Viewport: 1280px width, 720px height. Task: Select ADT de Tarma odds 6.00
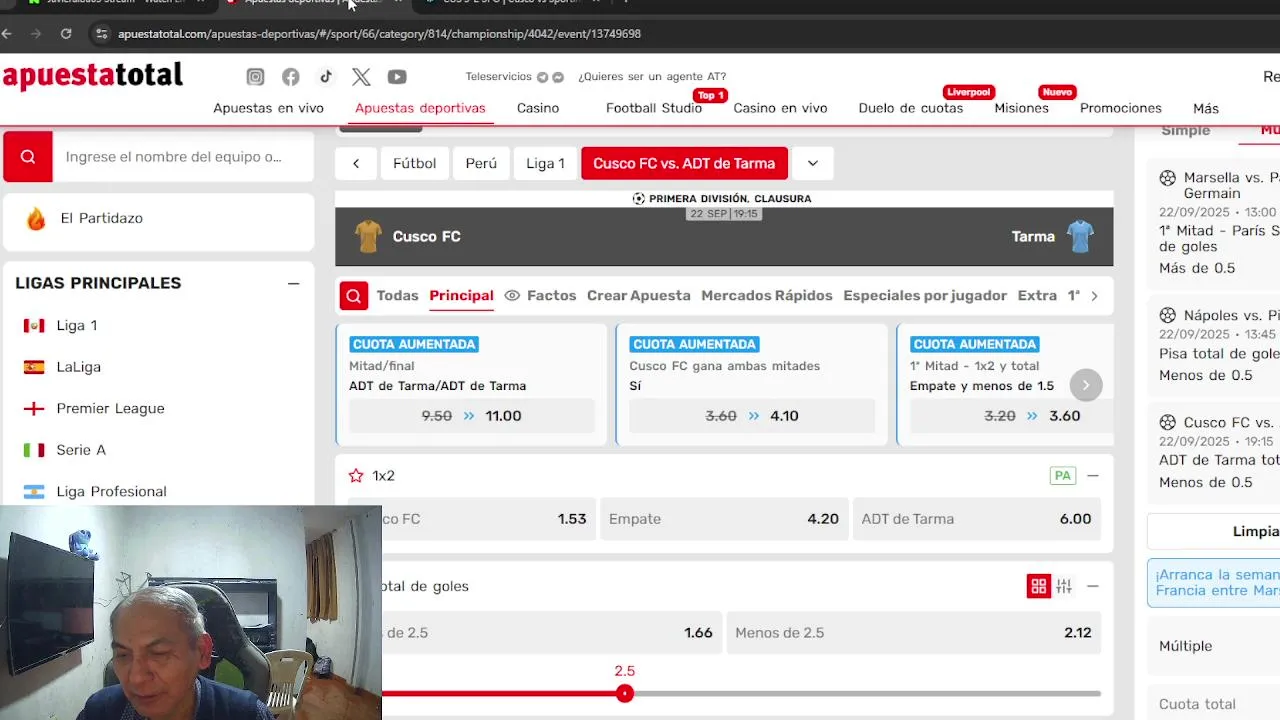977,519
